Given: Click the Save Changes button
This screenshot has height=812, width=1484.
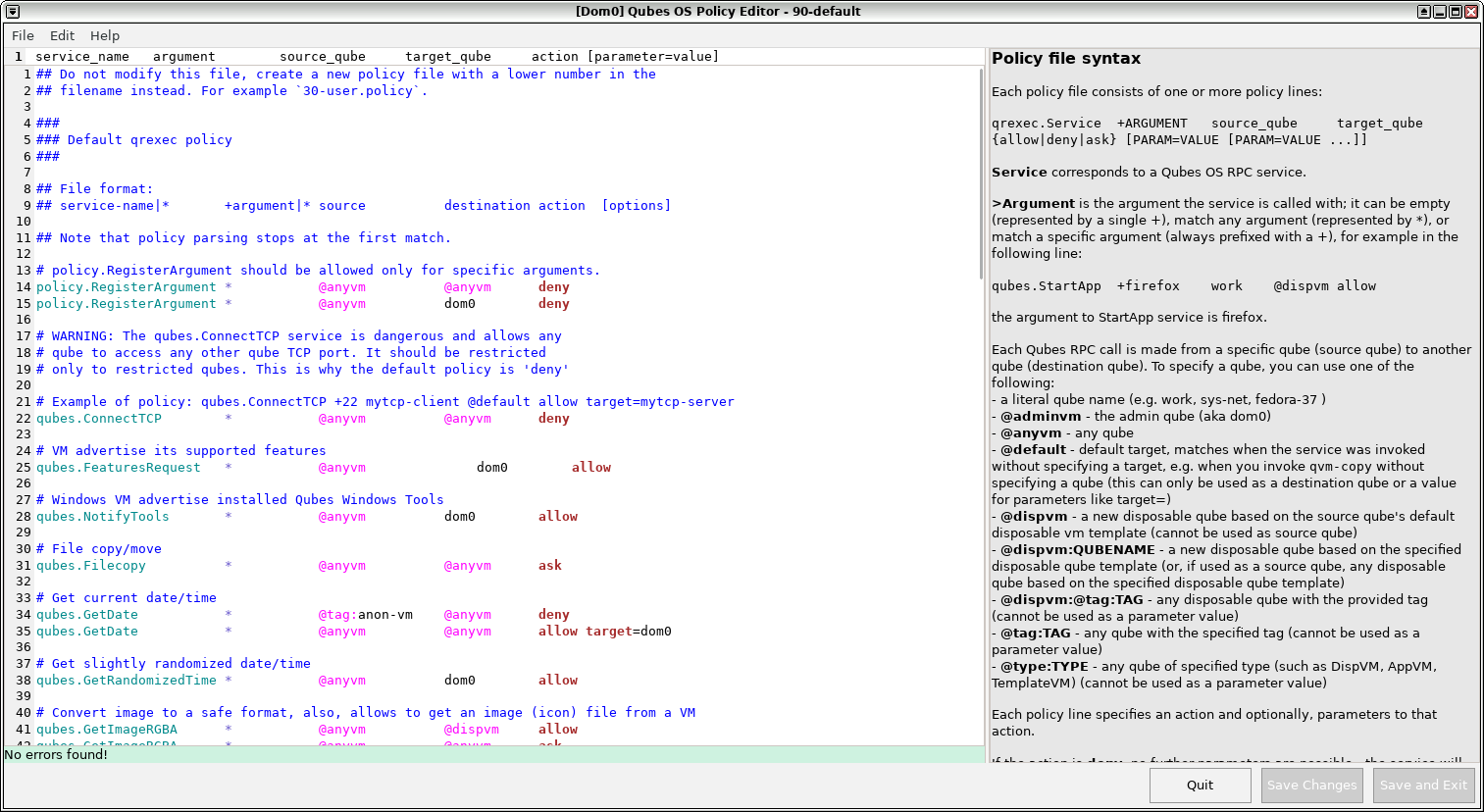Looking at the screenshot, I should (1311, 785).
